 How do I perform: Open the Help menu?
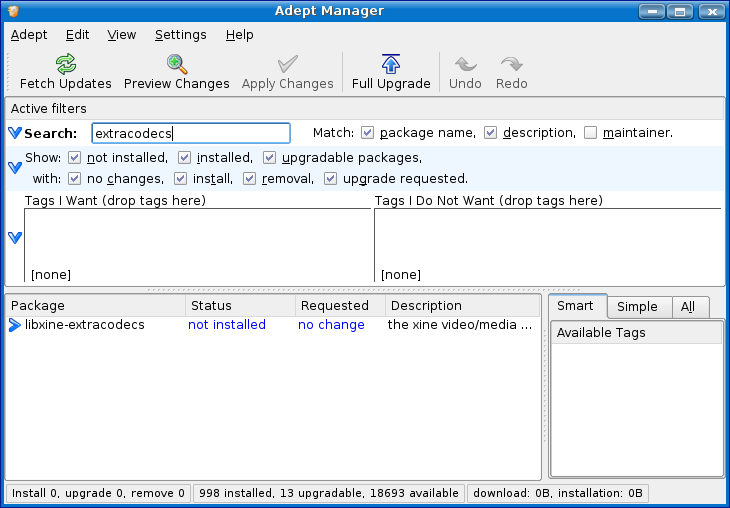pos(239,35)
